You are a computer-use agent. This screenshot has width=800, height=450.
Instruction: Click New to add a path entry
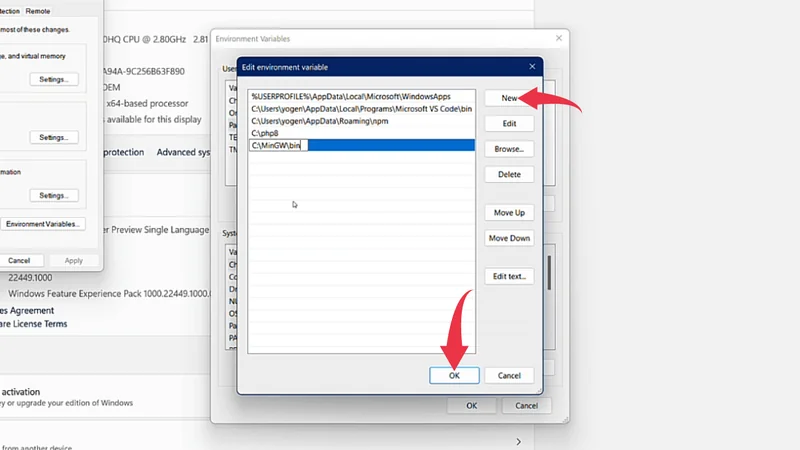pos(509,99)
